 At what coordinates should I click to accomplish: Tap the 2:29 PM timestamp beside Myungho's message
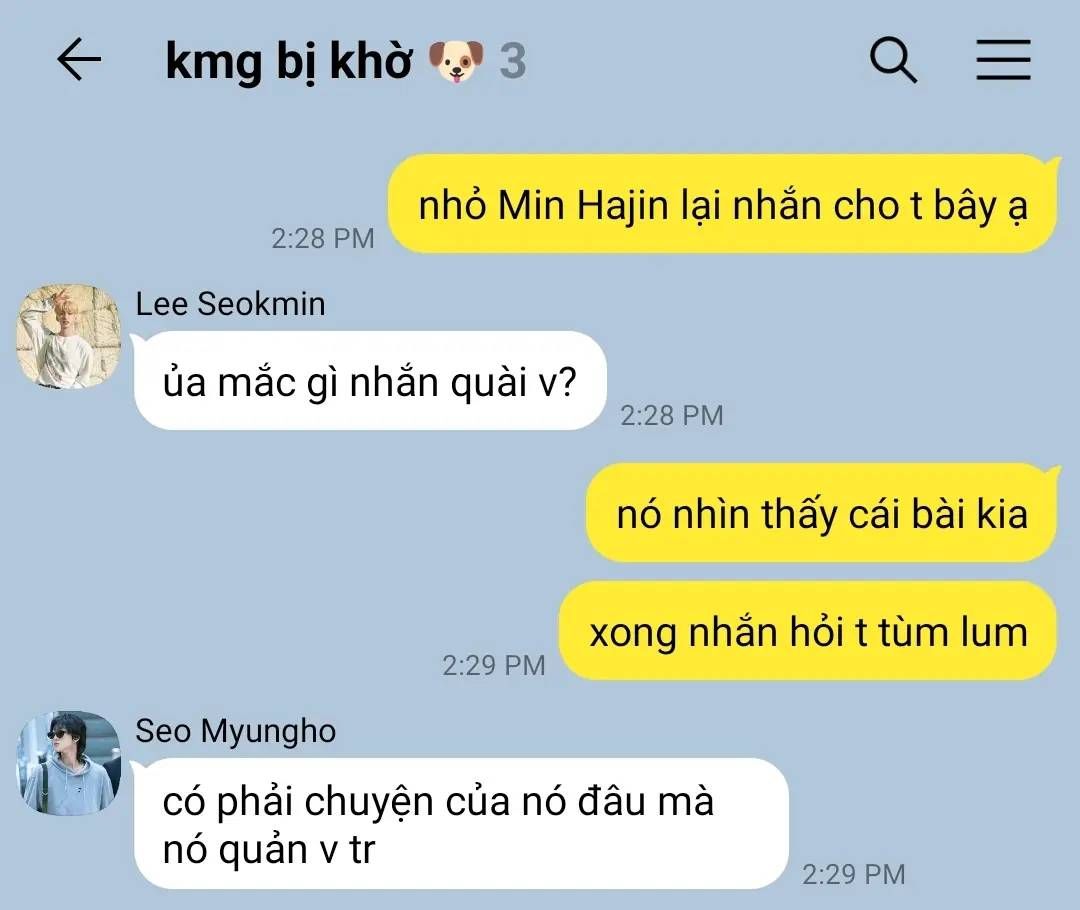853,874
